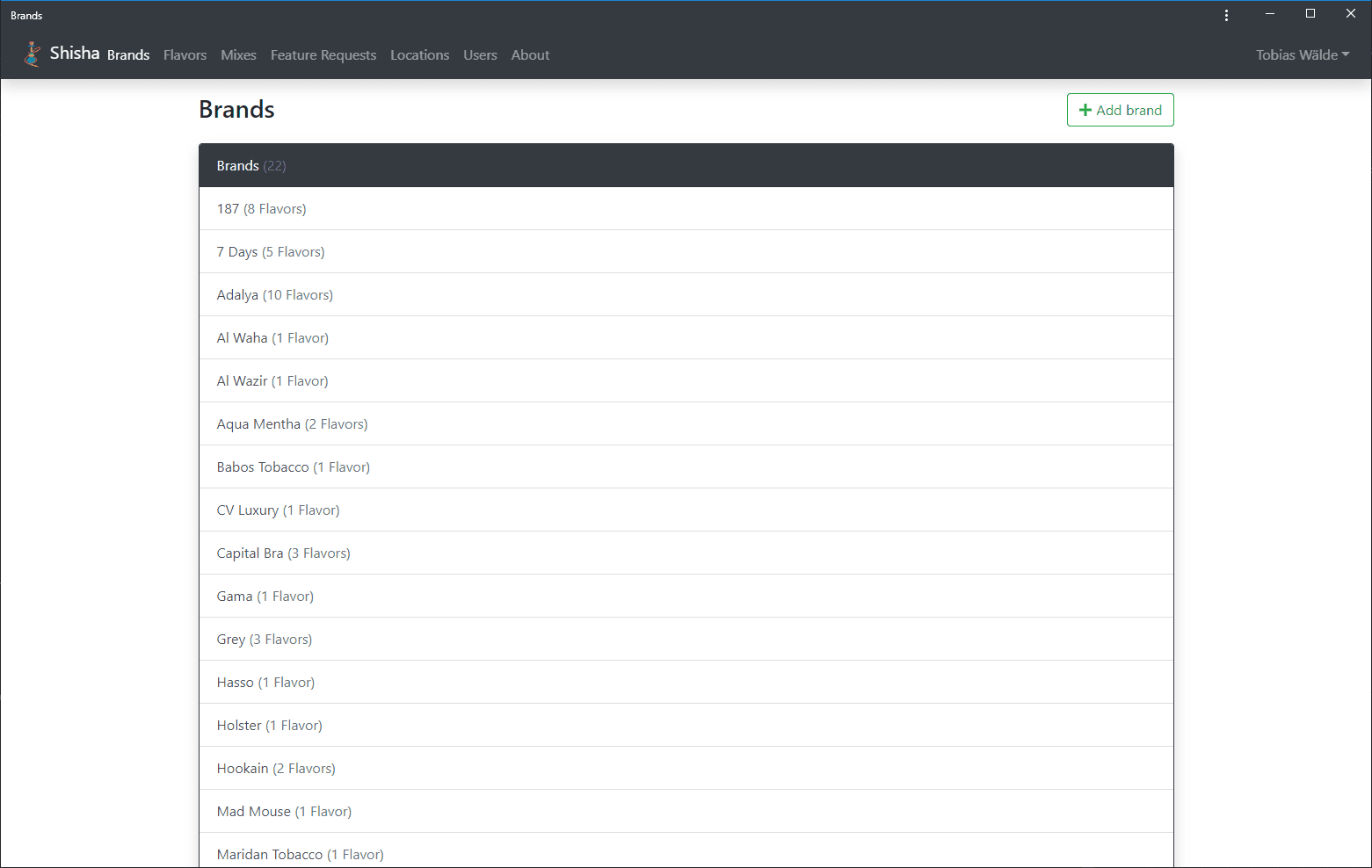Select the 7 Days brand row
Image resolution: width=1372 pixels, height=868 pixels.
pyautogui.click(x=686, y=252)
